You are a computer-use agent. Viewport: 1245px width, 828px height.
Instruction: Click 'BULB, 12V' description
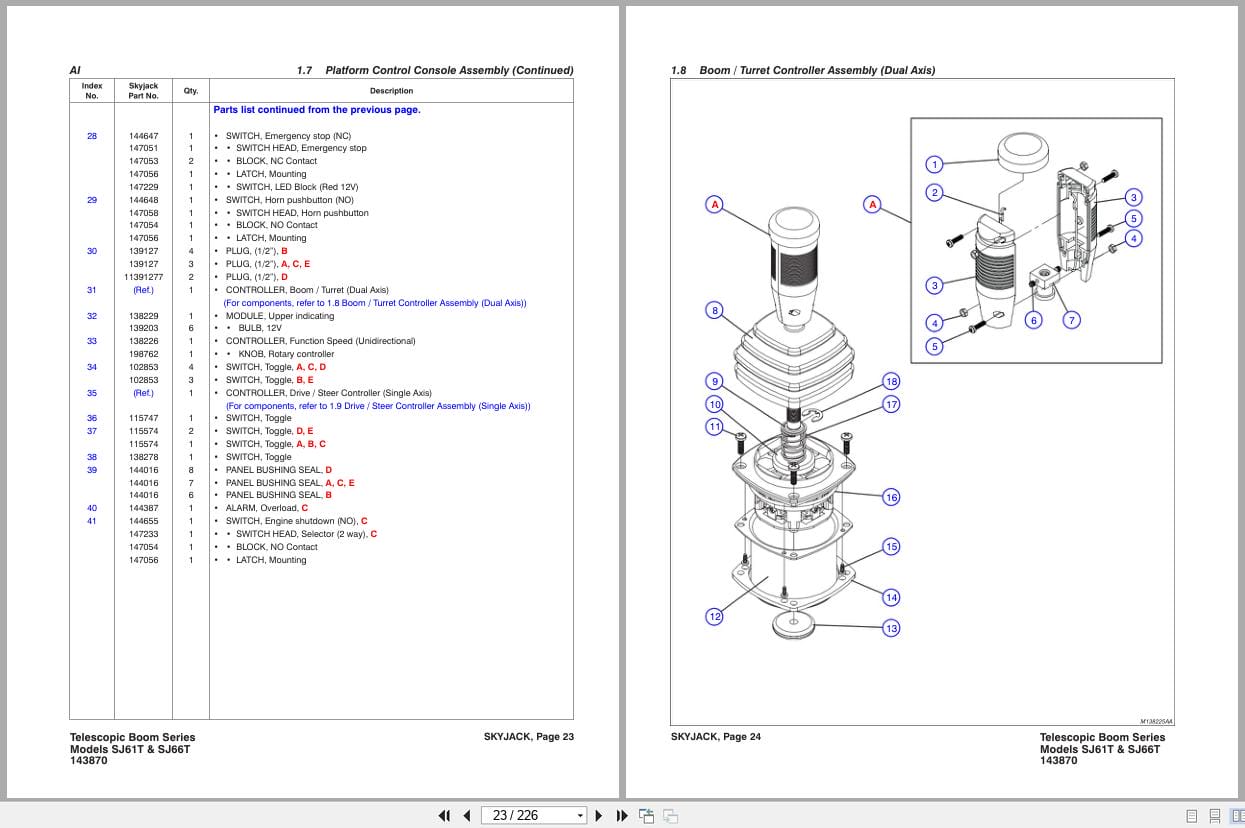click(260, 328)
